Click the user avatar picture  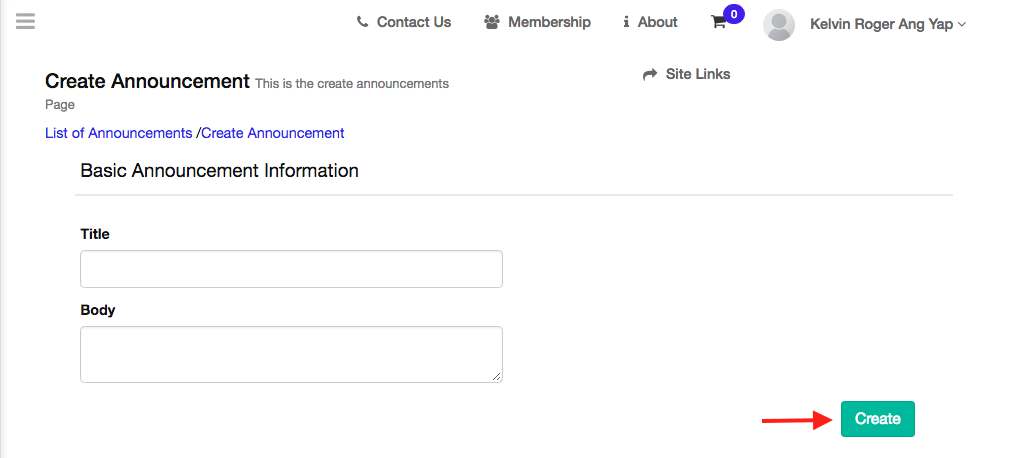click(779, 25)
